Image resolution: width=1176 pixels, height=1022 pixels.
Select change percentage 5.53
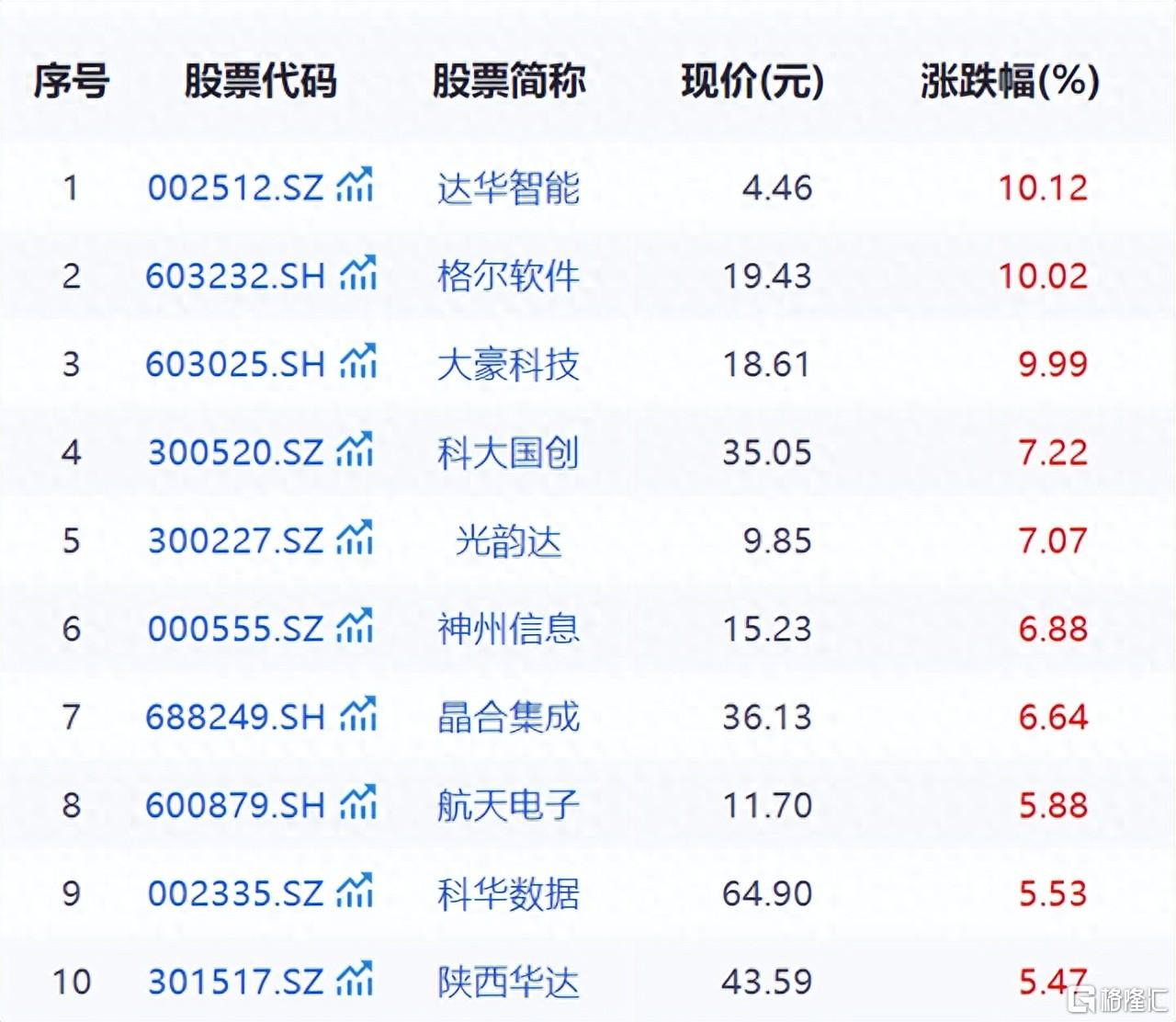1053,894
